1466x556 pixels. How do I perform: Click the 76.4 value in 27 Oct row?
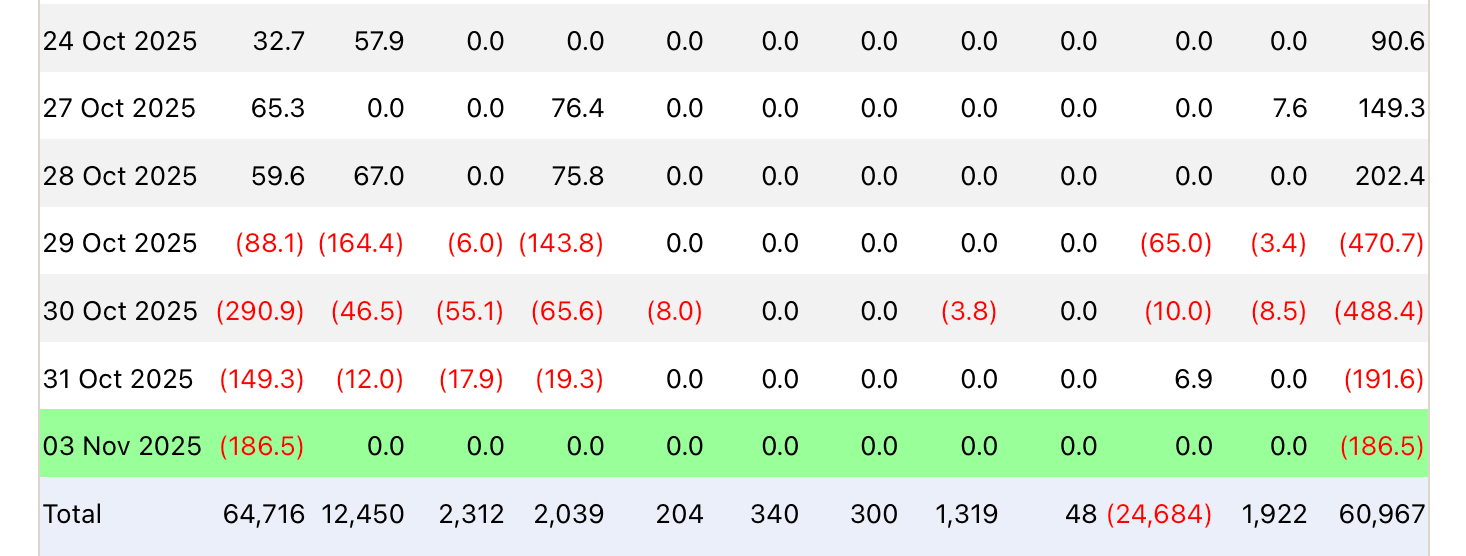[x=577, y=108]
